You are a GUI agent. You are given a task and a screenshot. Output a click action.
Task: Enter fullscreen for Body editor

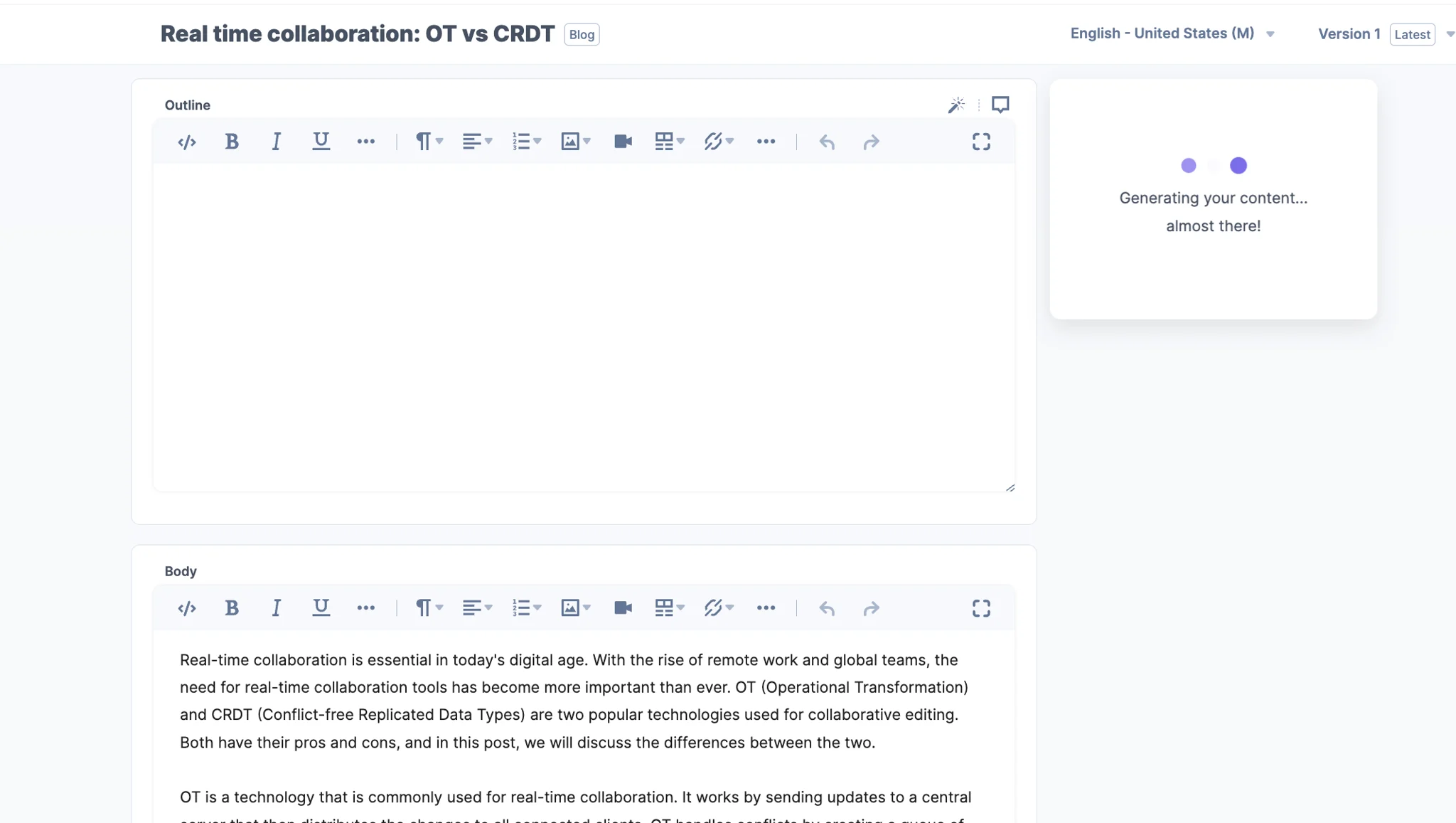(981, 607)
